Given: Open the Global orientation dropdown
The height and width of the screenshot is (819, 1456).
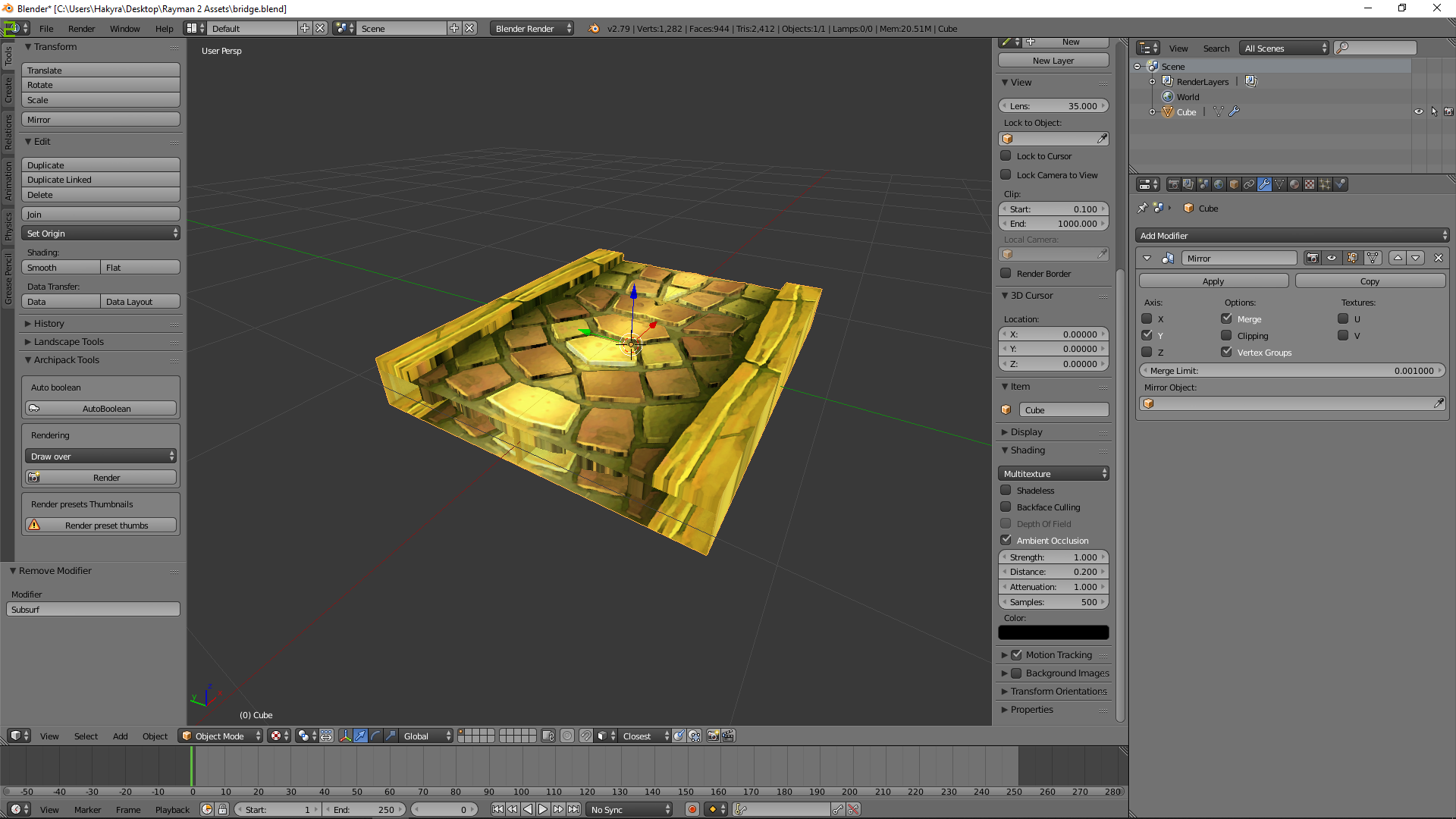Looking at the screenshot, I should tap(426, 736).
